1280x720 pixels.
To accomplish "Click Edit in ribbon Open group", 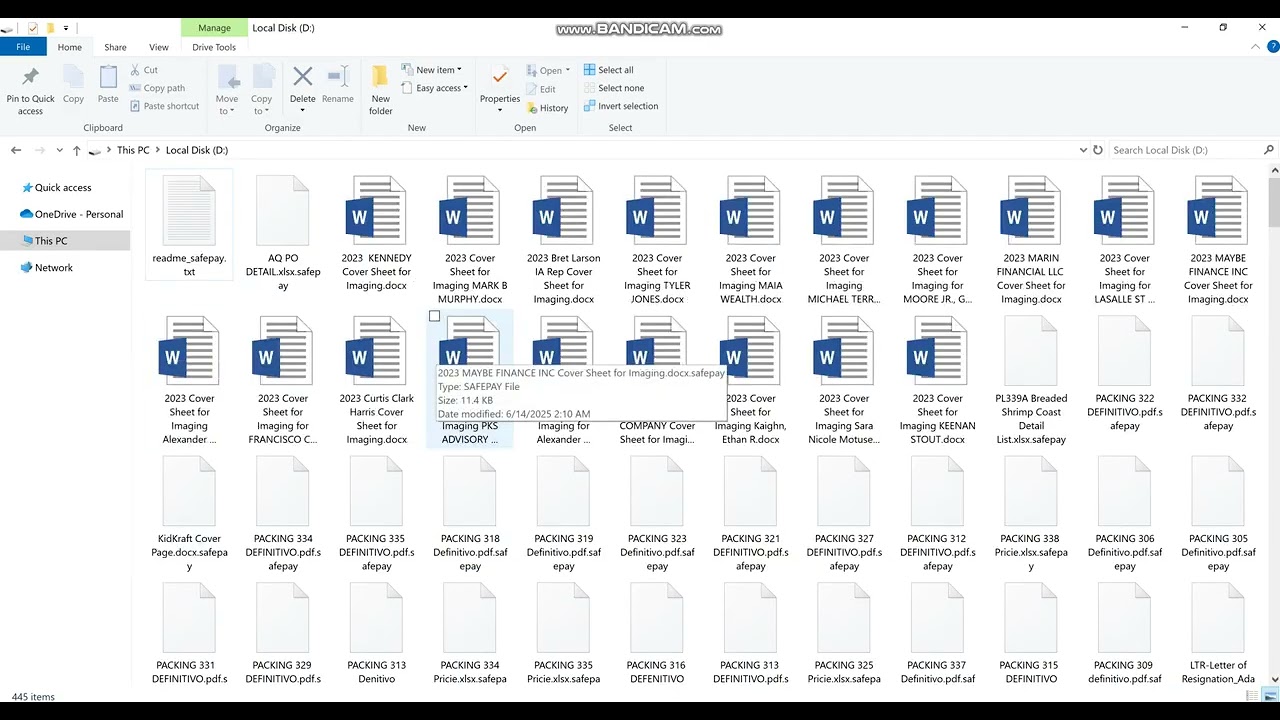I will pyautogui.click(x=541, y=89).
